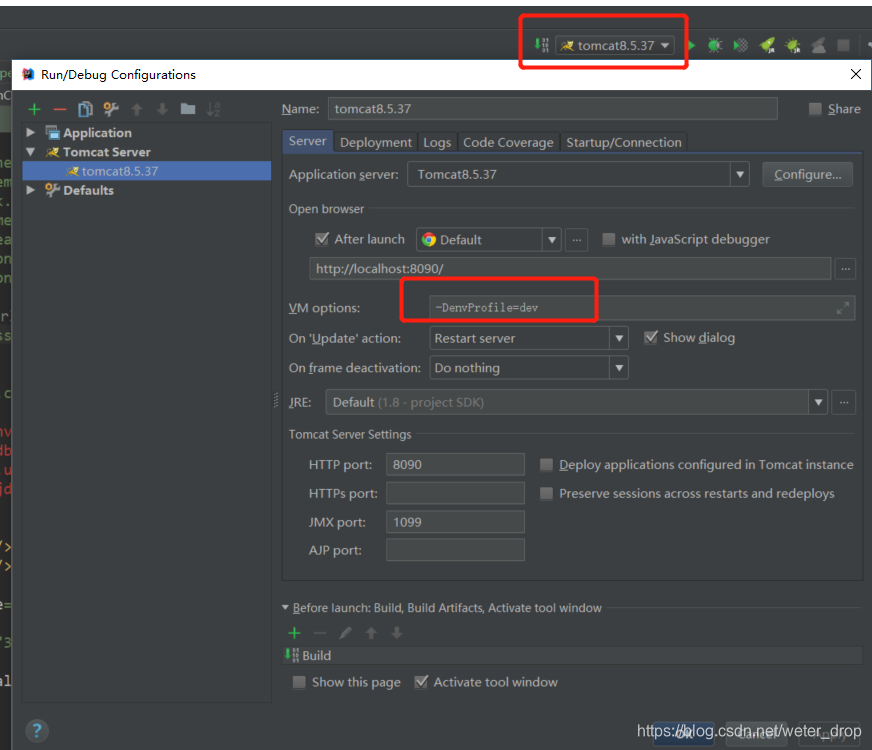The image size is (872, 750).
Task: Open the tomcat8.5.37 run configuration selector
Action: point(615,45)
